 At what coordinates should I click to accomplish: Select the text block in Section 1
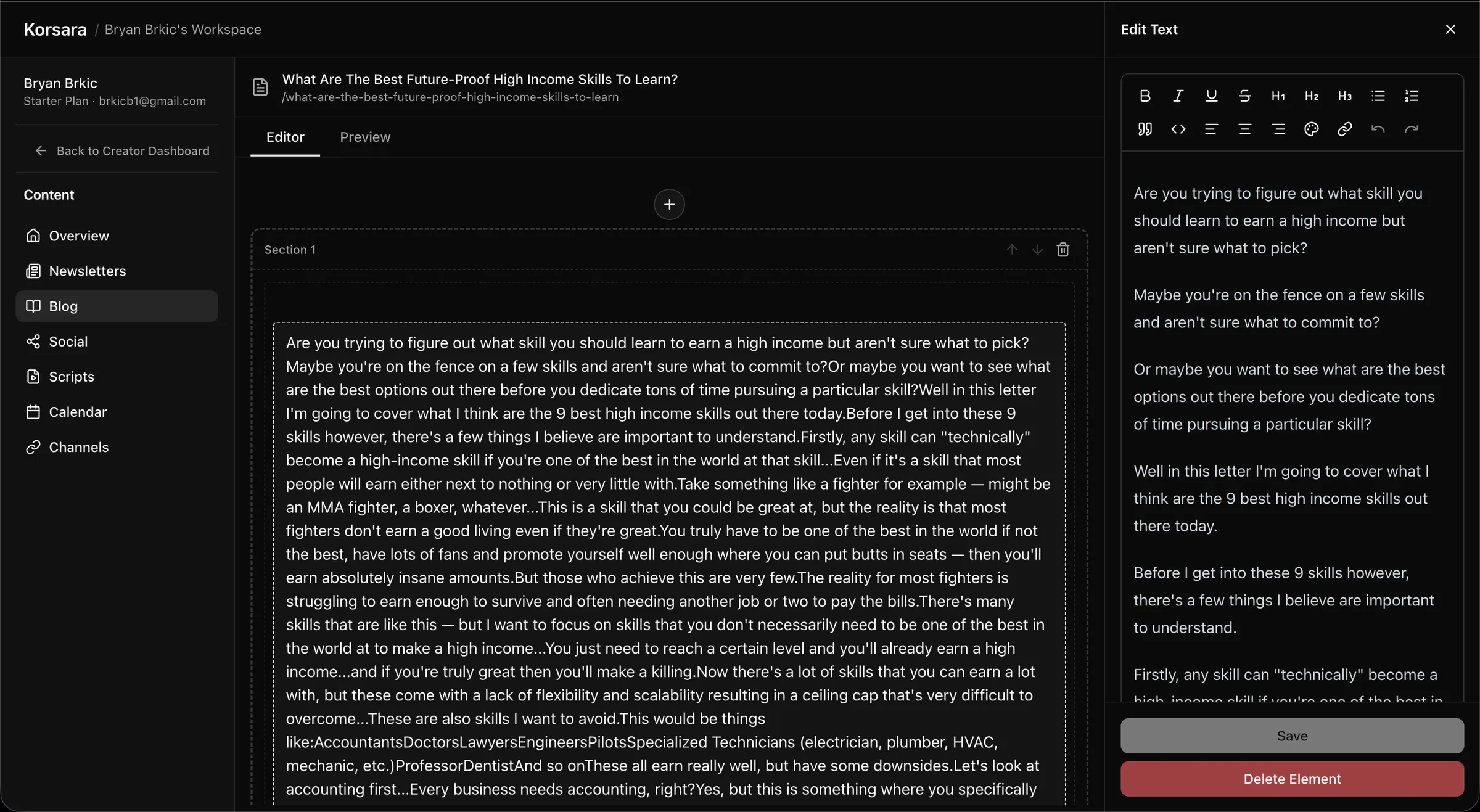(x=669, y=565)
